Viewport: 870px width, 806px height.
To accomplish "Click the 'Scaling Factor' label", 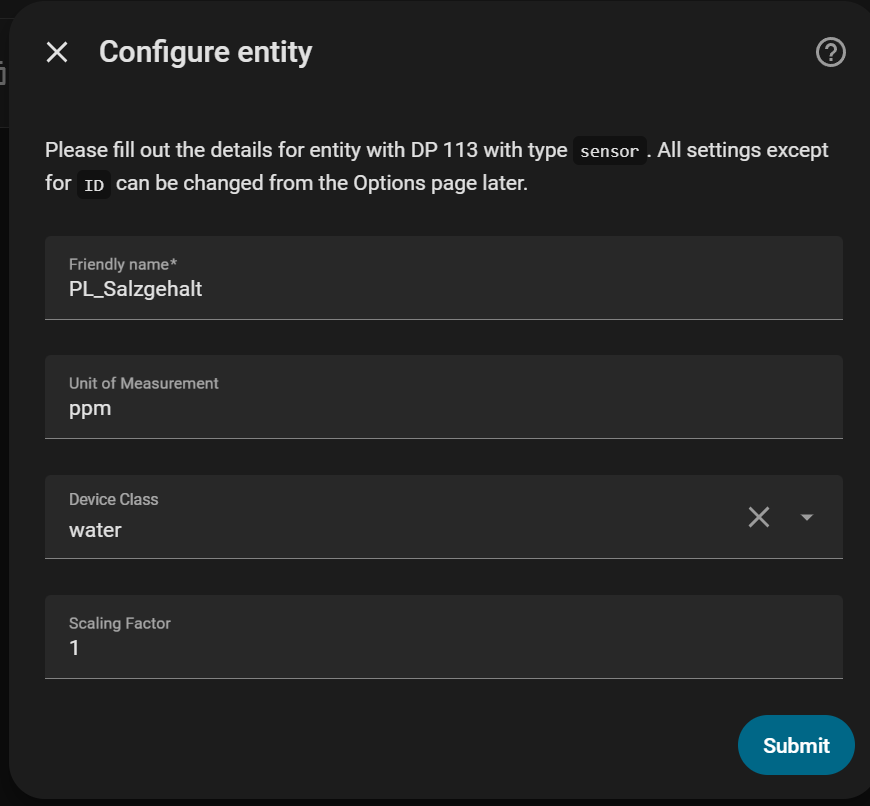I will pyautogui.click(x=119, y=623).
